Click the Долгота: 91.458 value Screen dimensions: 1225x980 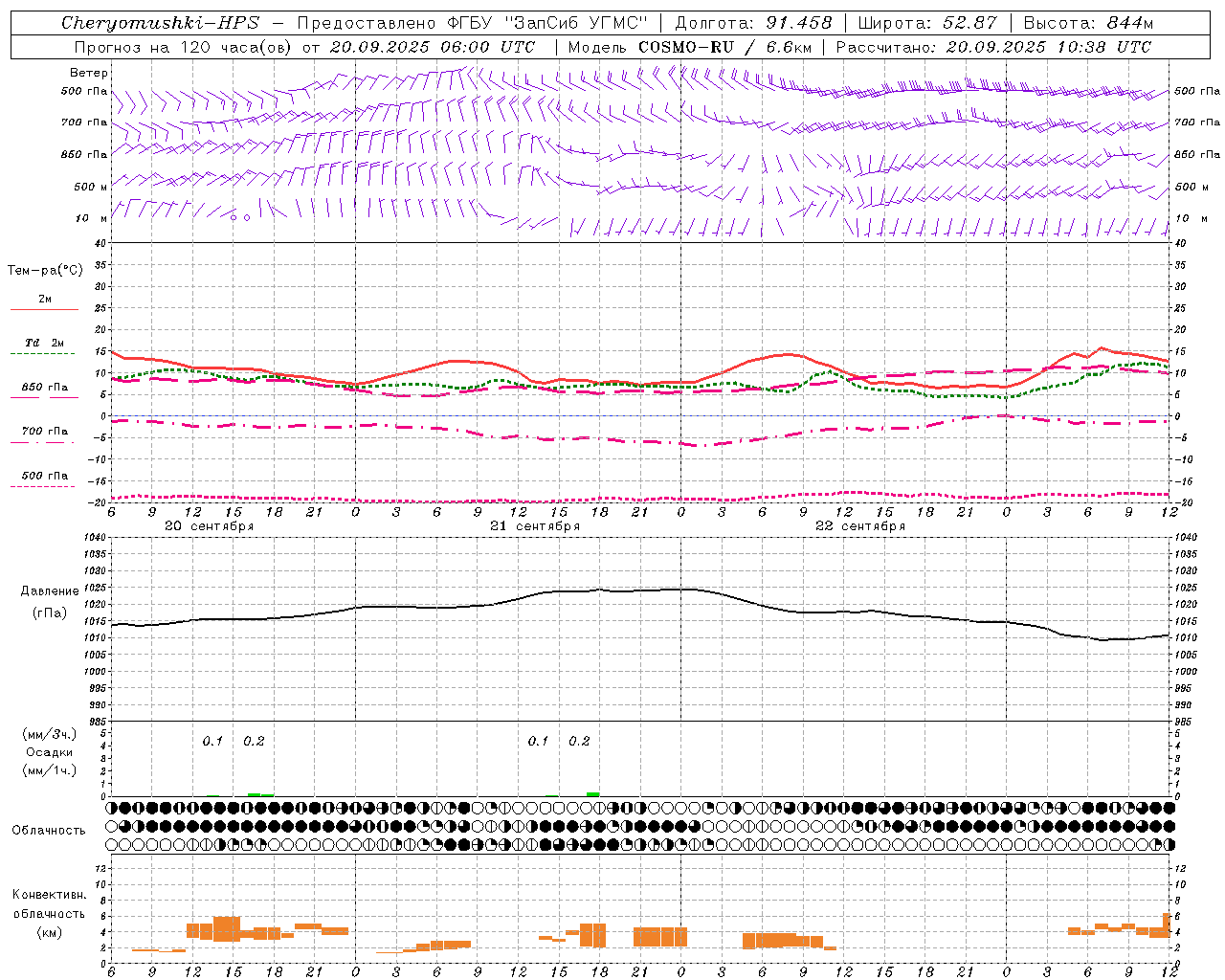point(753,23)
